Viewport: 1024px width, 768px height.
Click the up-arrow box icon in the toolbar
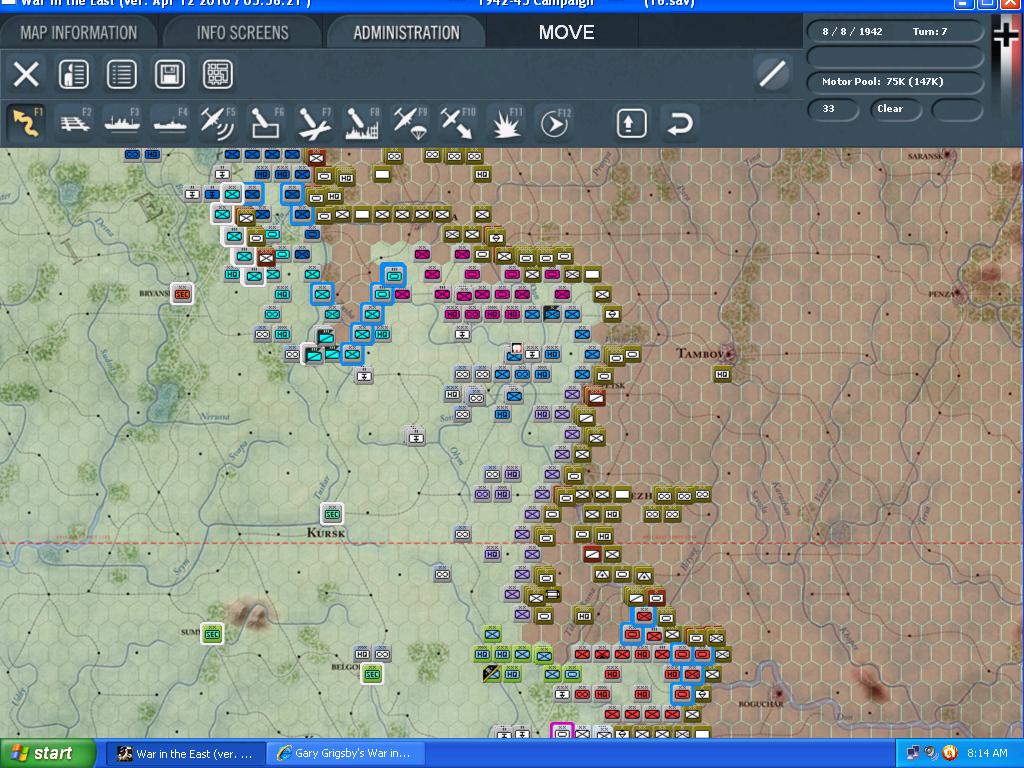click(632, 123)
